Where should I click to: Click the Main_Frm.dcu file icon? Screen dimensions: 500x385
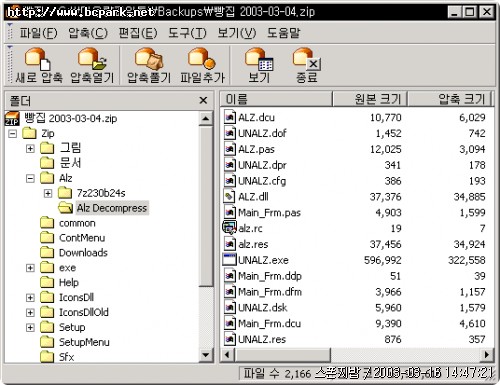(230, 323)
